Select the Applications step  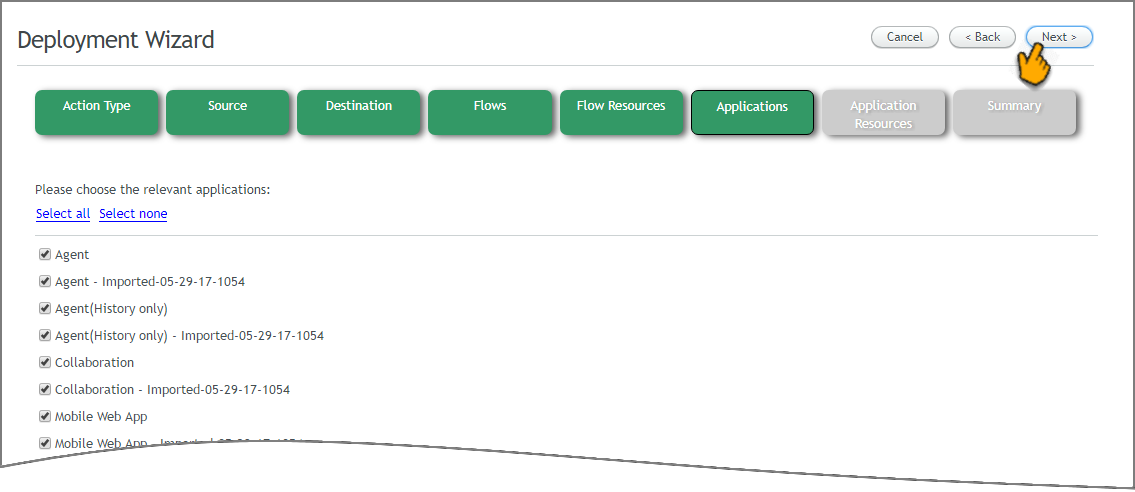752,112
